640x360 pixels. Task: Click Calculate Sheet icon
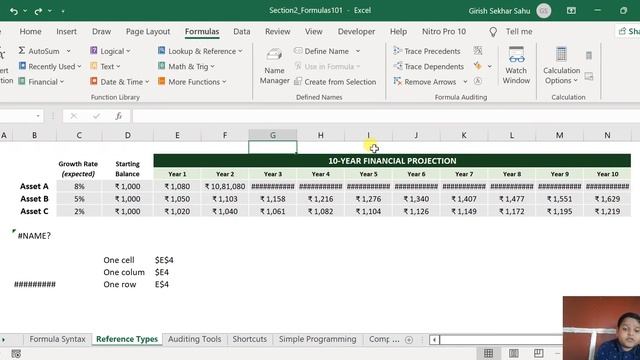click(589, 76)
